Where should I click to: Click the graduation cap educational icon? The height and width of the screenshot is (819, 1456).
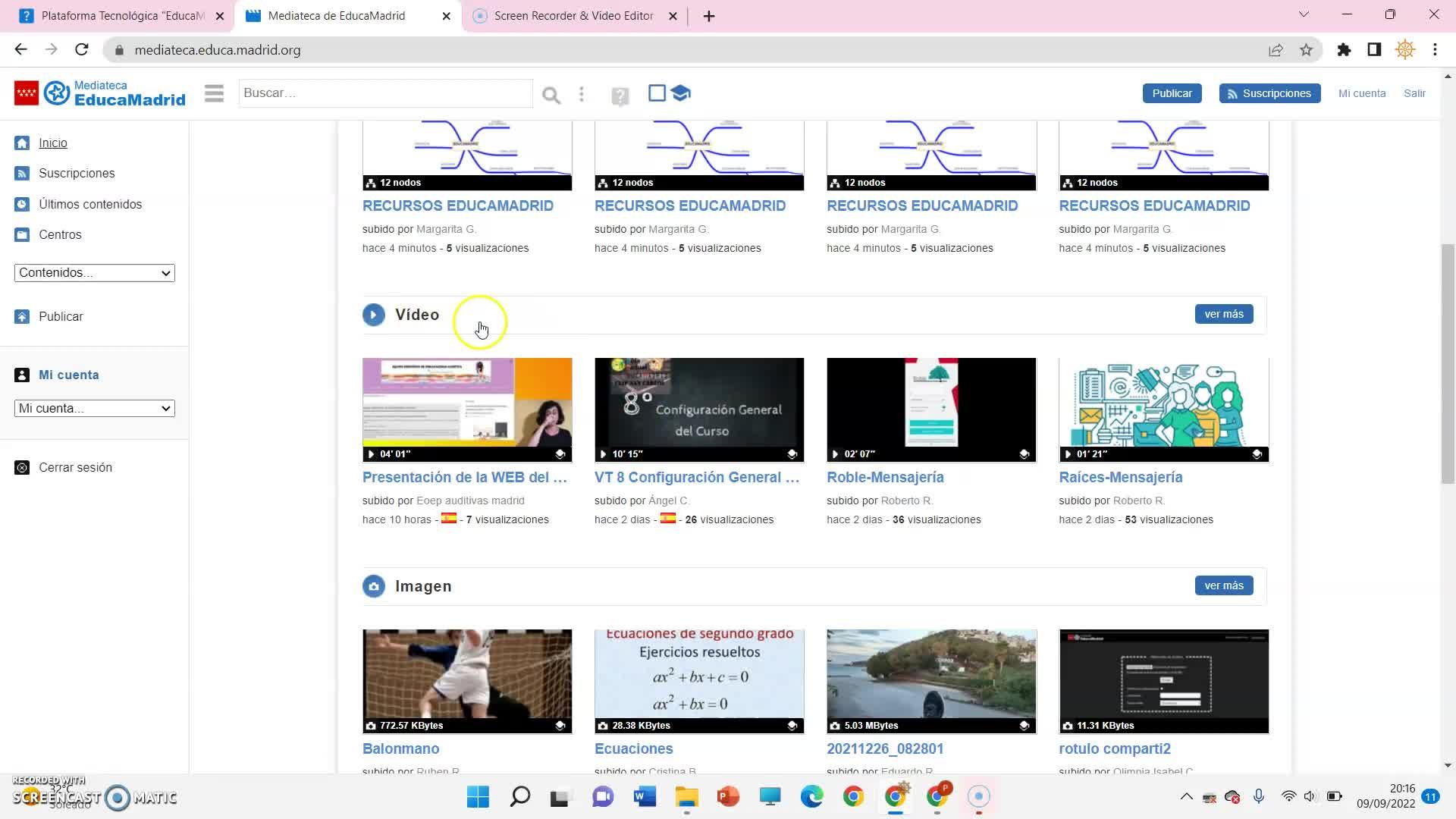coord(681,93)
